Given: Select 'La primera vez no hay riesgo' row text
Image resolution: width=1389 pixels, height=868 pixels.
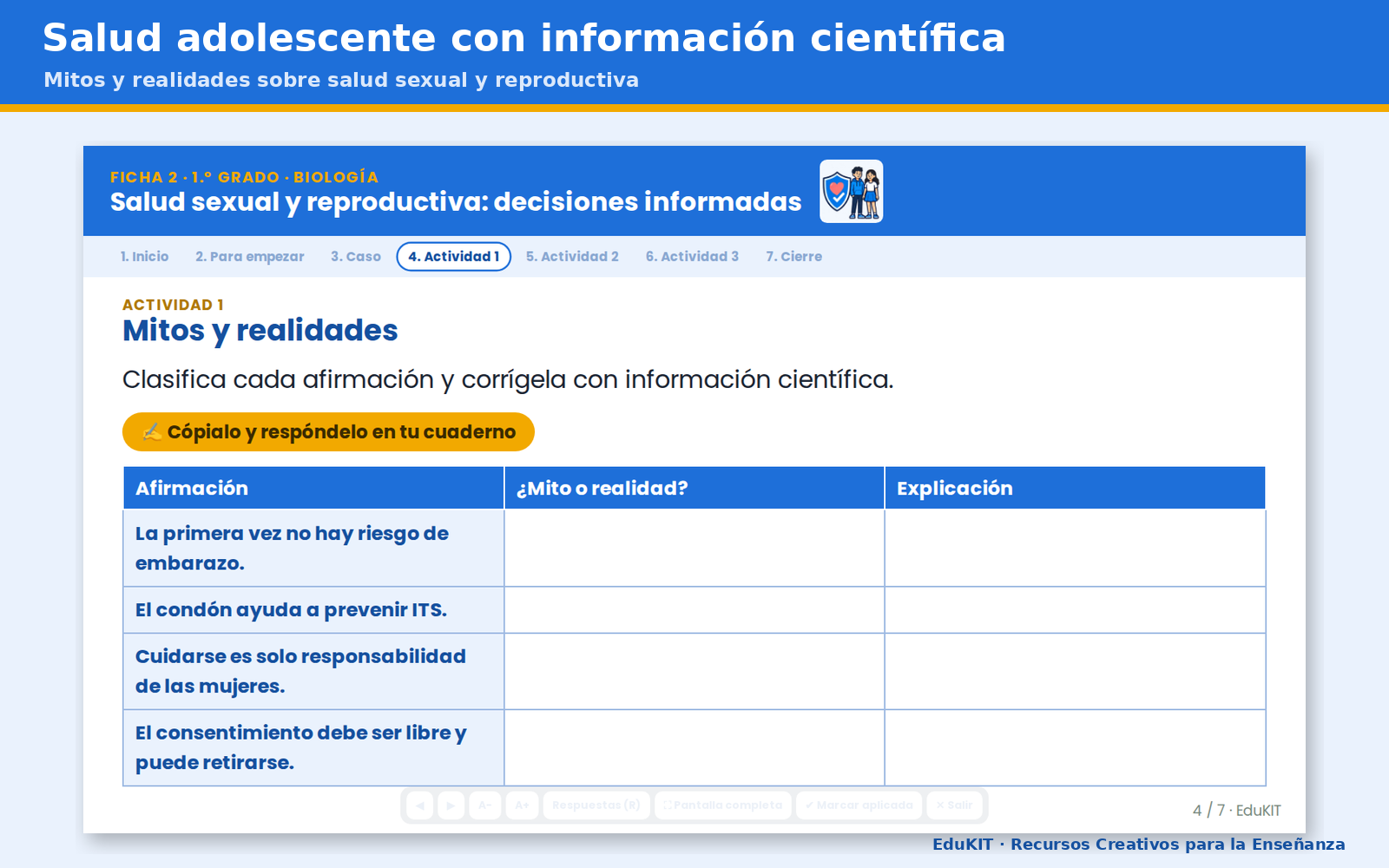Looking at the screenshot, I should click(292, 549).
